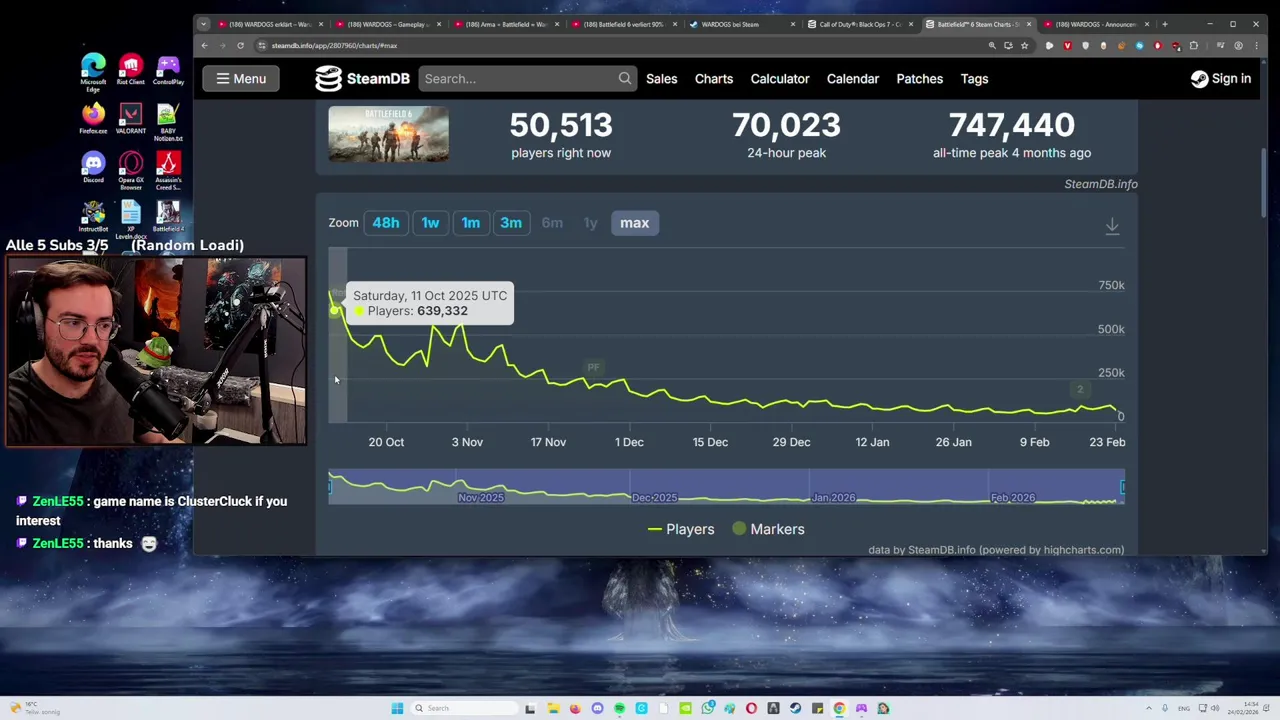Set chart zoom to max
Viewport: 1280px width, 720px height.
[x=634, y=223]
